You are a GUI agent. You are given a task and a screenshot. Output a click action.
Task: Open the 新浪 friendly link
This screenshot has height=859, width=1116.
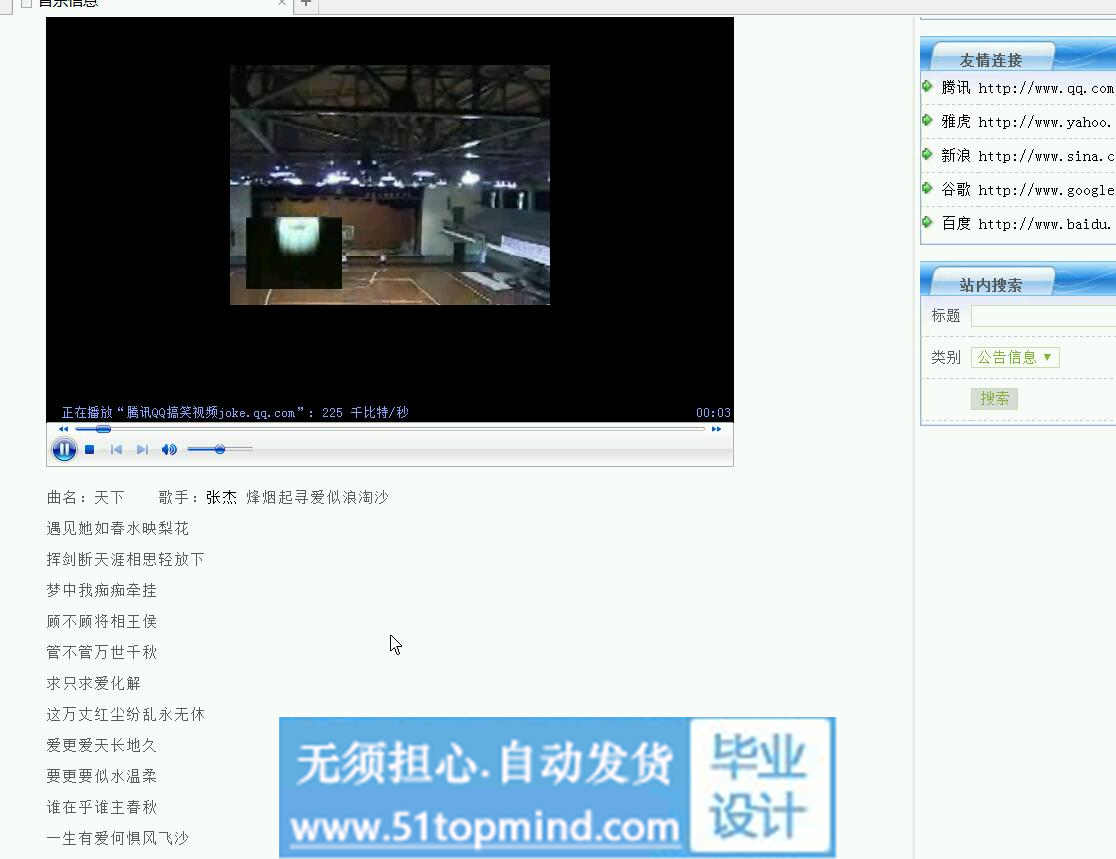pos(1027,156)
